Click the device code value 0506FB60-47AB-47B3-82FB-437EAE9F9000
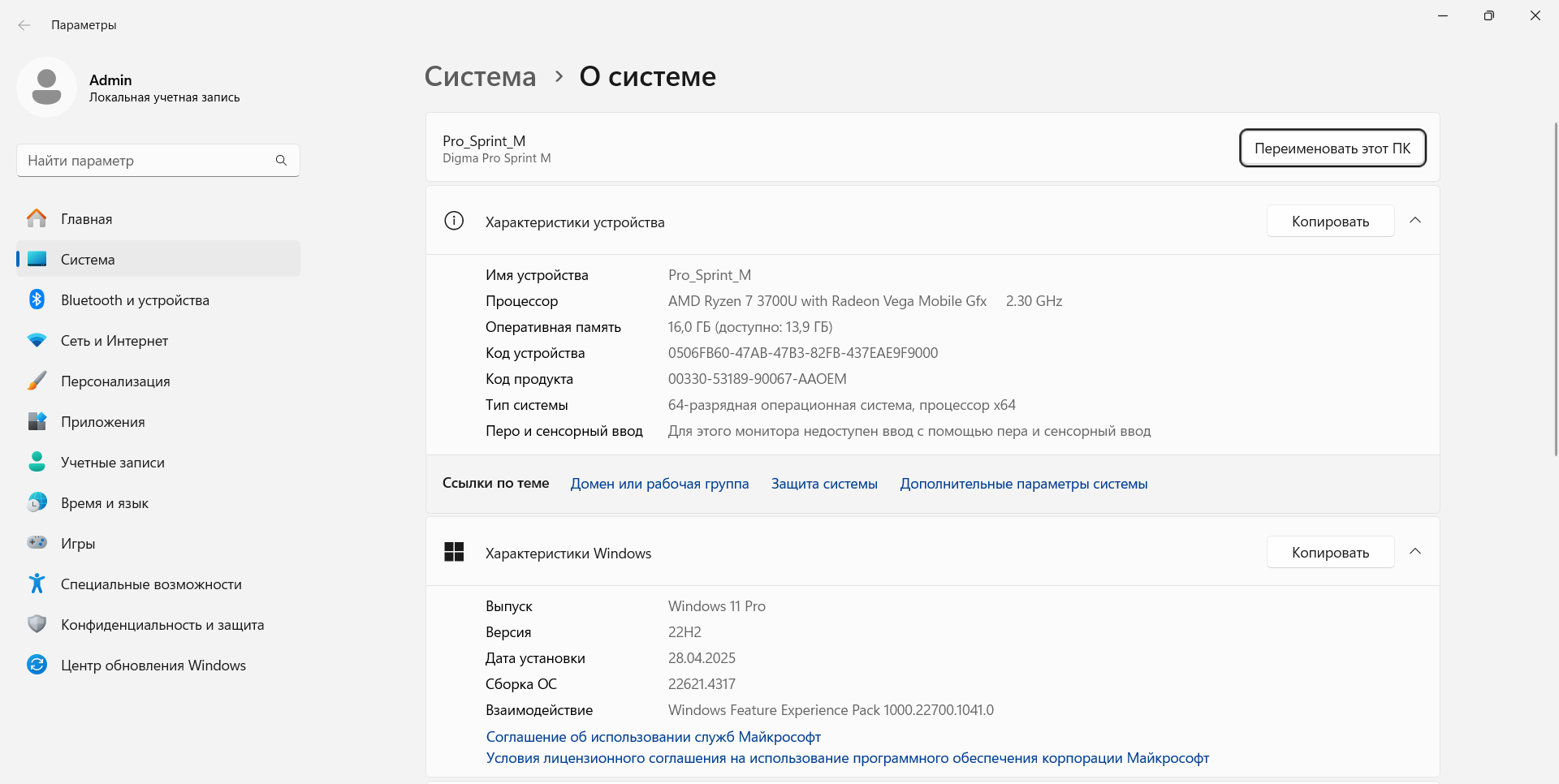Viewport: 1559px width, 784px height. tap(803, 353)
